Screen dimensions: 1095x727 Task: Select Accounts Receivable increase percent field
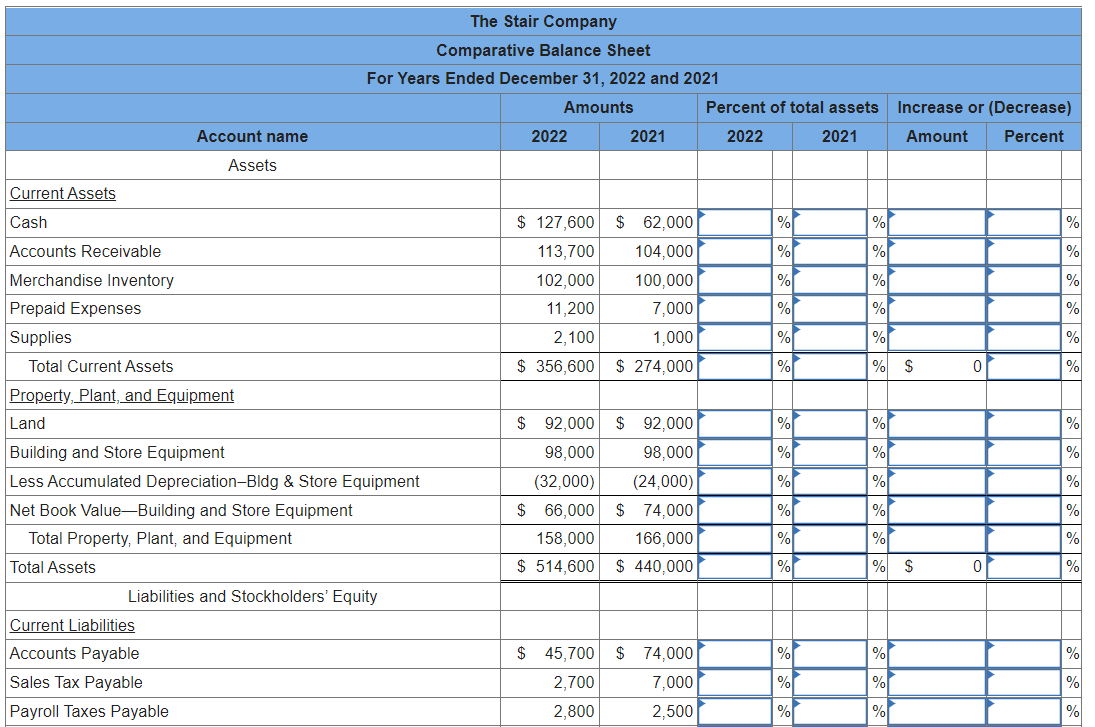pos(1024,251)
